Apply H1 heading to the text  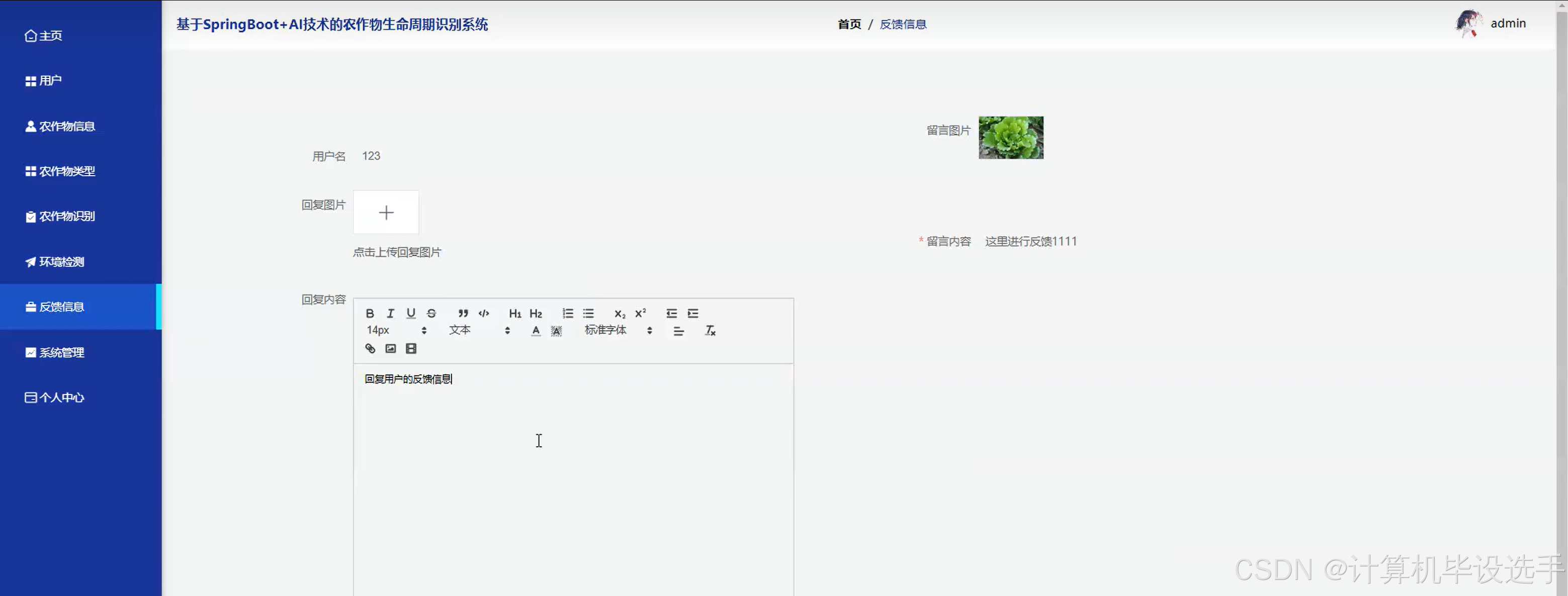515,313
